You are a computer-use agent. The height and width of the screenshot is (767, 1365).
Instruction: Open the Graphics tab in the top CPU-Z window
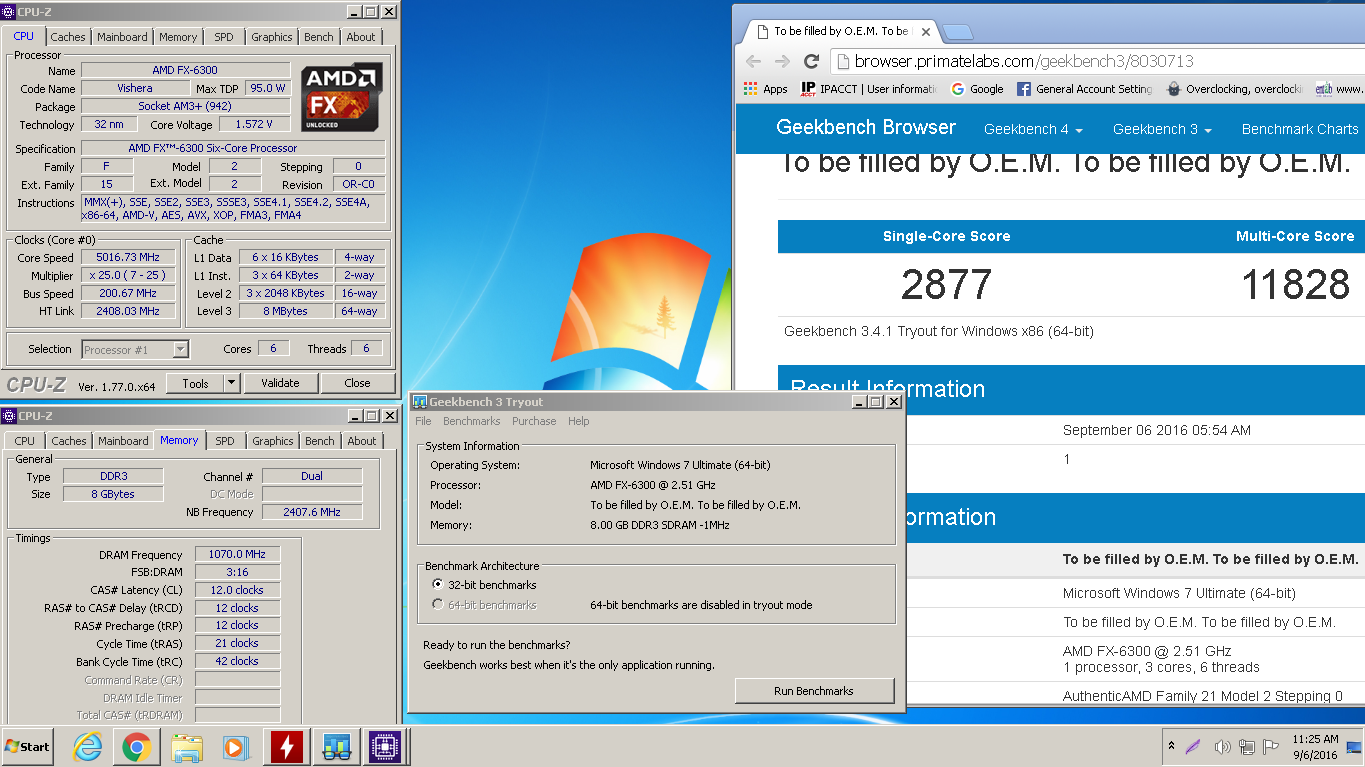pos(272,37)
